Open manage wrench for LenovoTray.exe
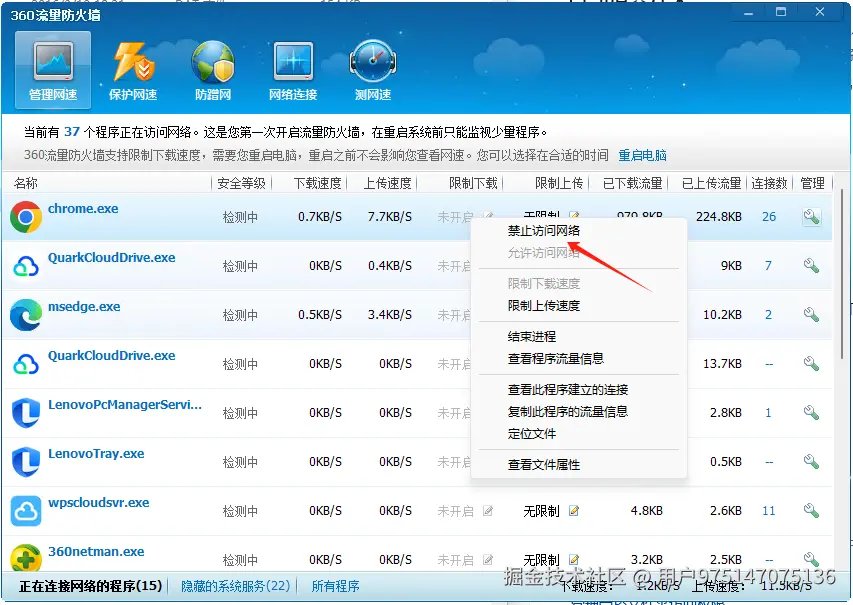 pos(812,461)
